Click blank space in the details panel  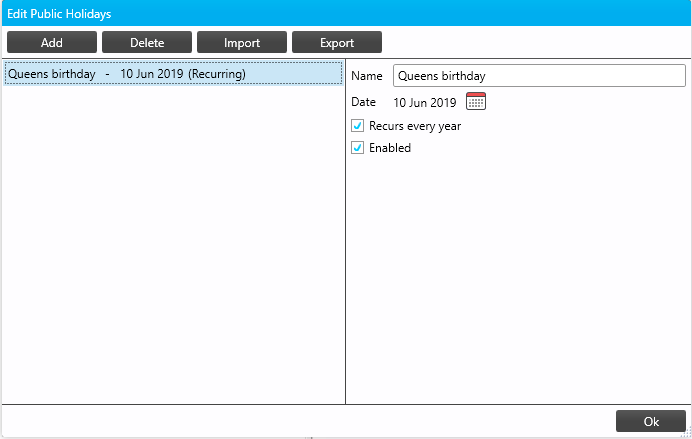518,280
